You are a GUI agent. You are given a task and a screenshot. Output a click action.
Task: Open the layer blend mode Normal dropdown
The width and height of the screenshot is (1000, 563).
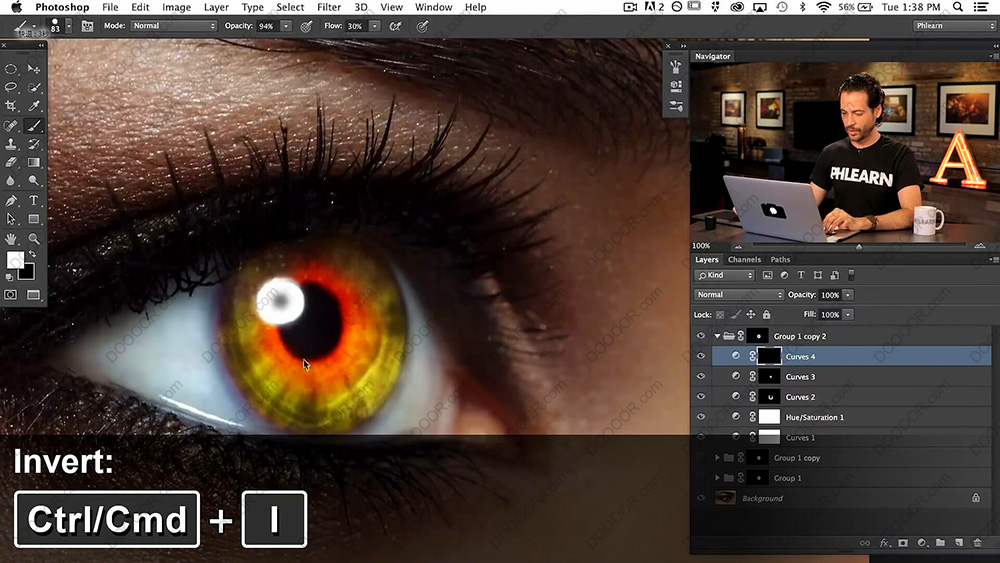[x=739, y=295]
